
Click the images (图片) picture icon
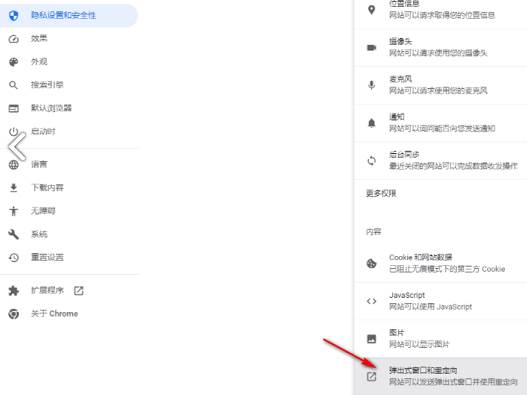coord(371,339)
